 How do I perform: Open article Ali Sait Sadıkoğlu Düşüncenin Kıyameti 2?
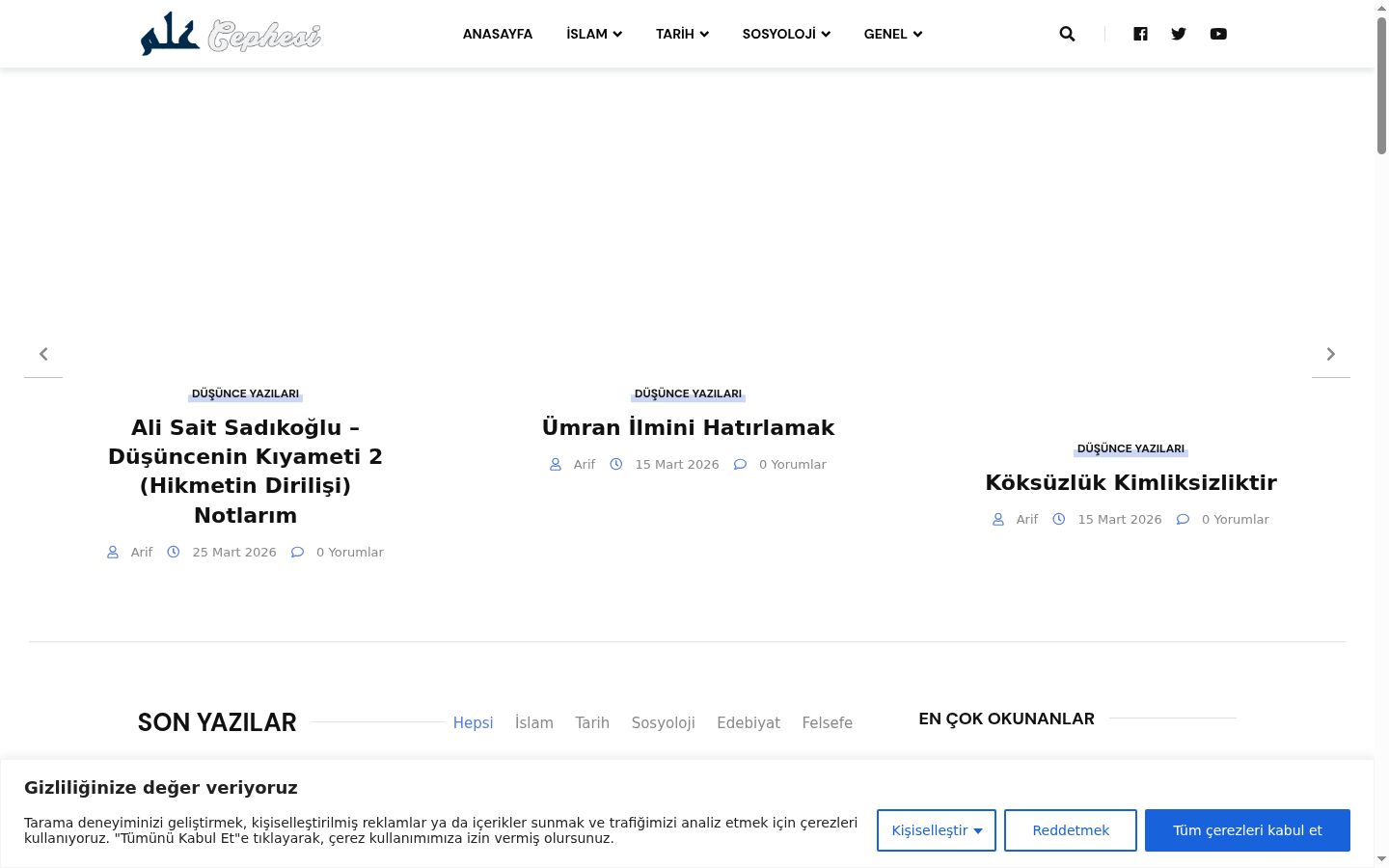(245, 471)
